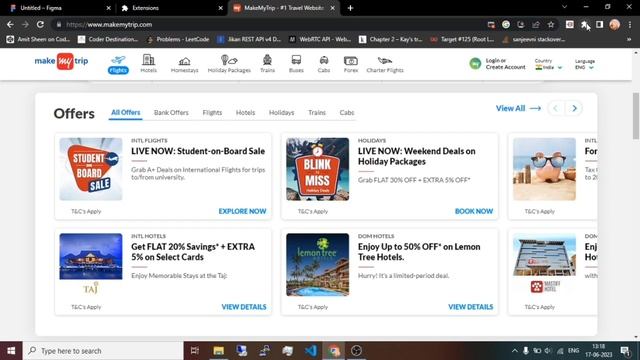Click the Windows search box
The image size is (640, 360).
pyautogui.click(x=103, y=351)
